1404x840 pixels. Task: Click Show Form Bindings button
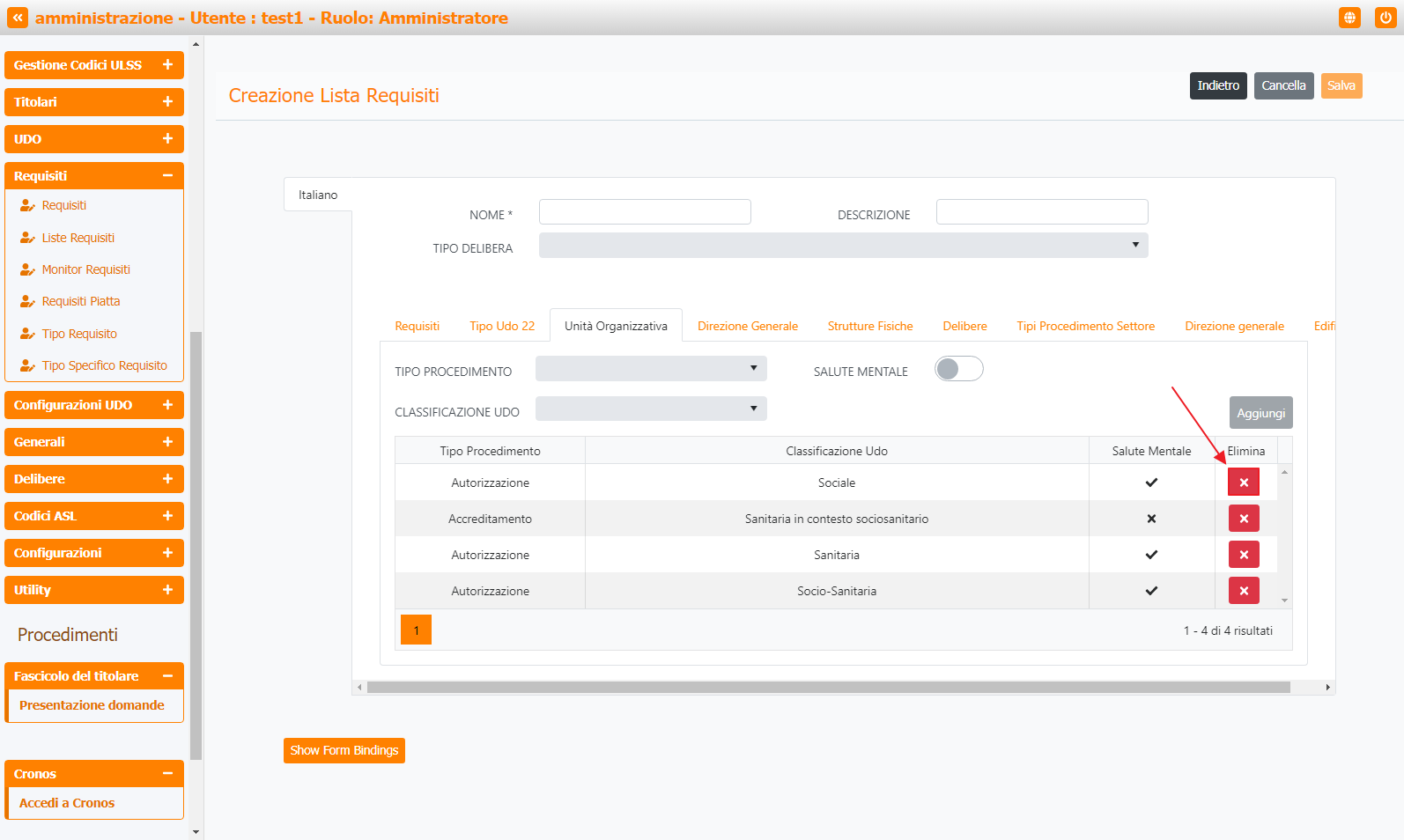344,750
